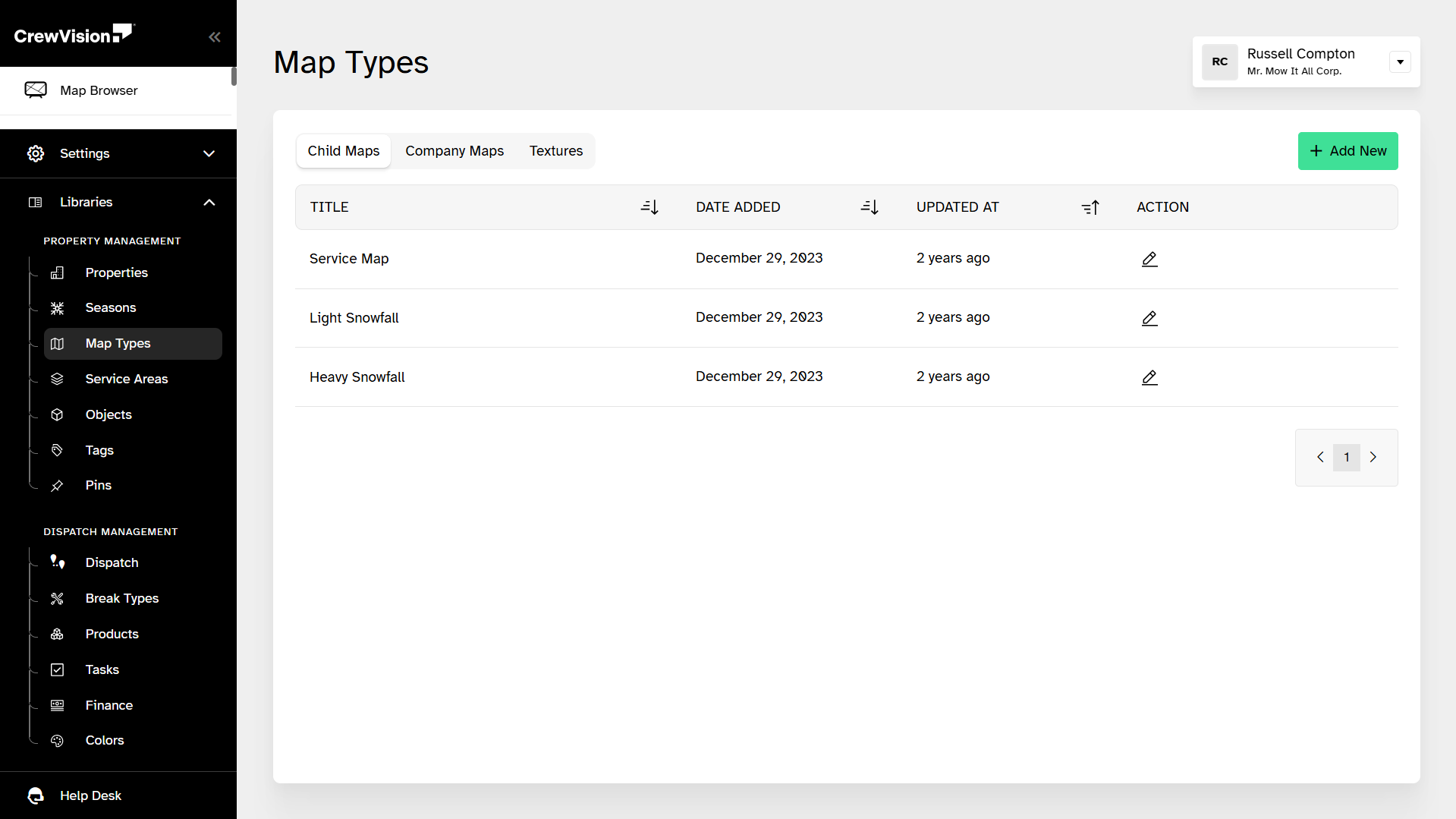Screen dimensions: 1456x819
Task: Click the Break Types icon
Action: pyautogui.click(x=57, y=598)
